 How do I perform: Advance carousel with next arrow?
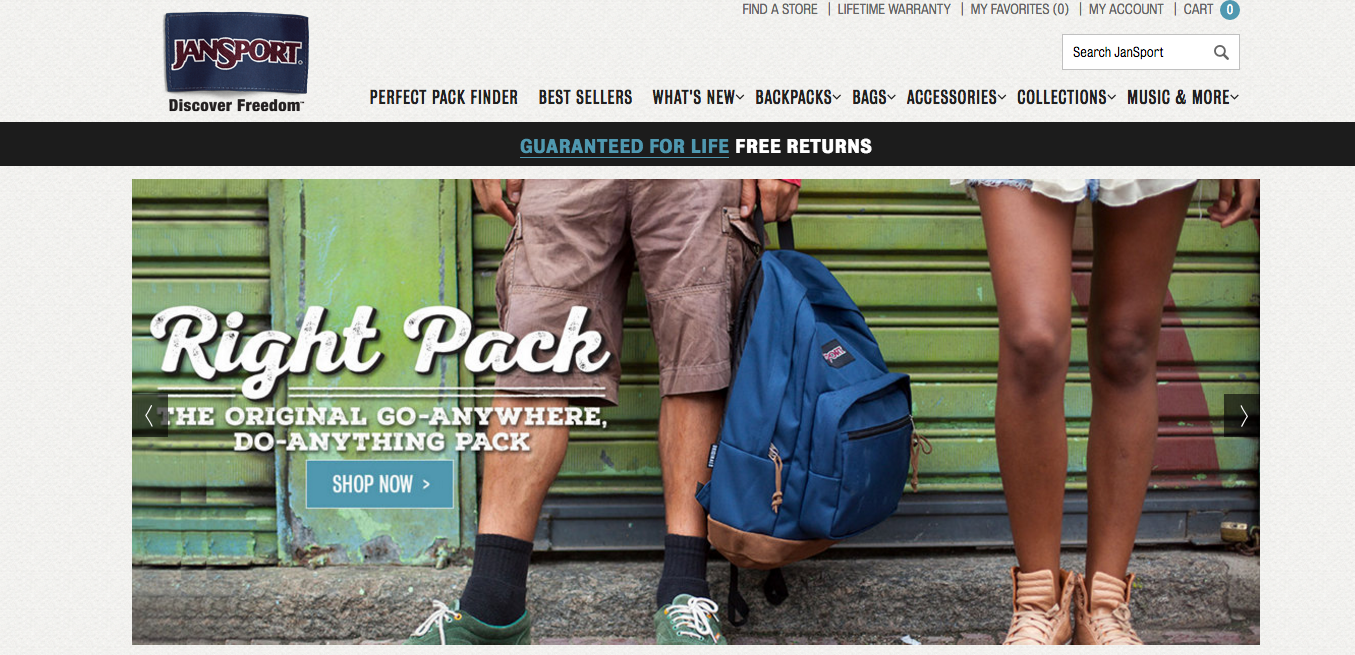[x=1242, y=415]
